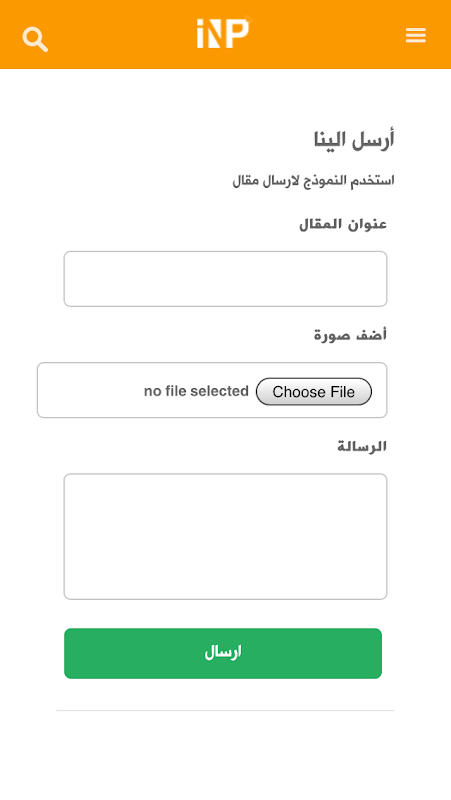451x800 pixels.
Task: Click blank area beneath the bottom divider
Action: click(x=225, y=755)
